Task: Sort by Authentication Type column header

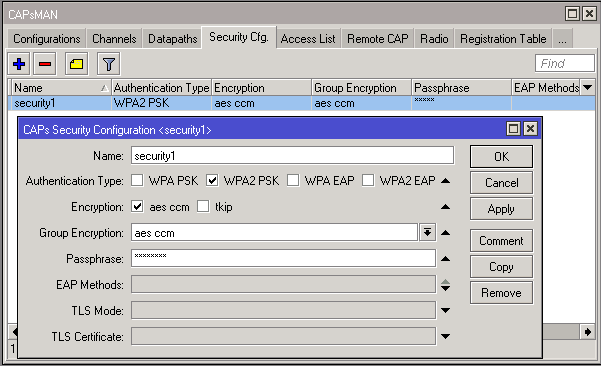Action: [x=161, y=88]
